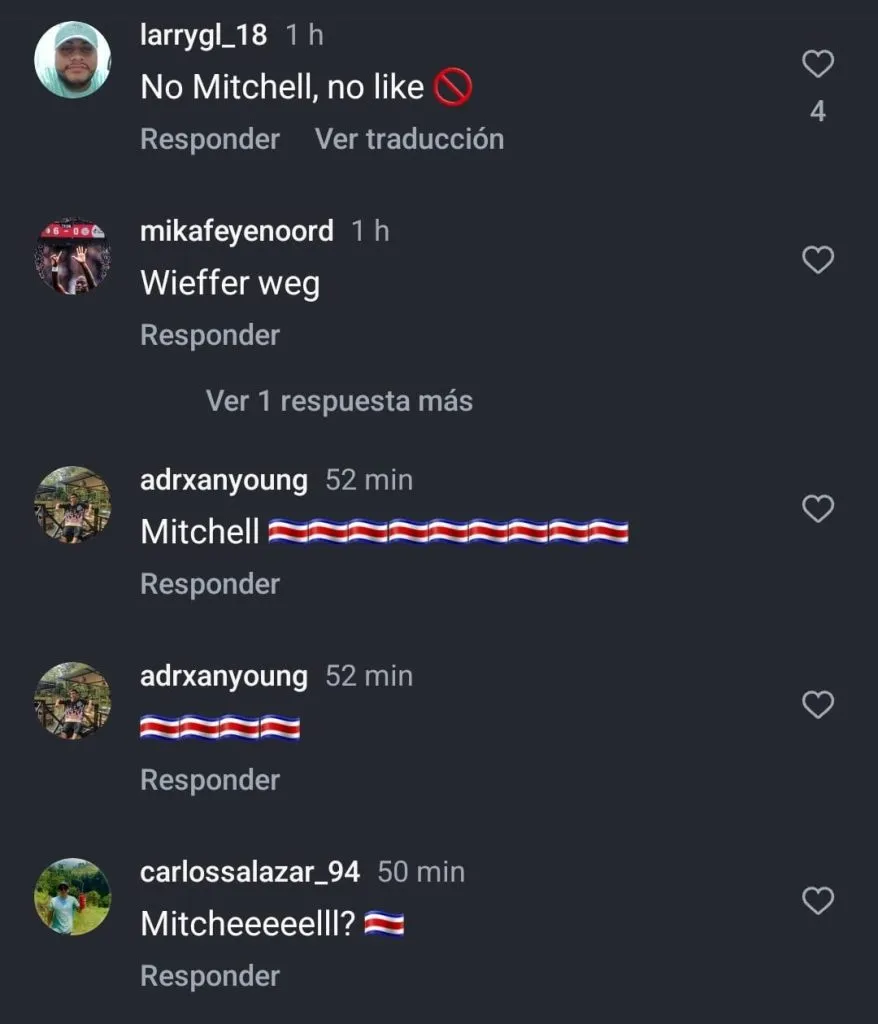The image size is (878, 1024).
Task: Open username carlossalazar_94
Action: (x=250, y=872)
